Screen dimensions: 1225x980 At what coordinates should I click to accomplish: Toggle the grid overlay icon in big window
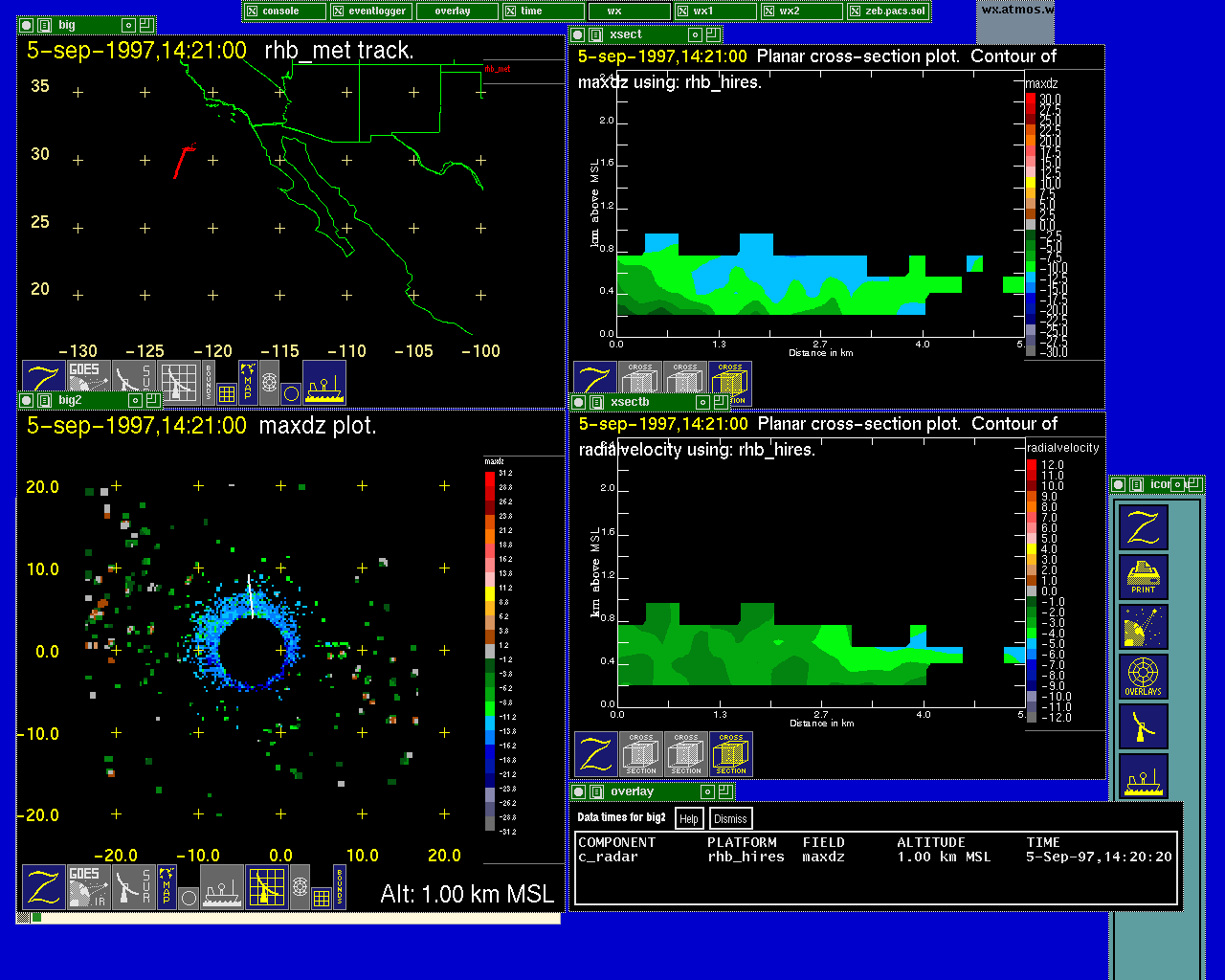pos(227,393)
